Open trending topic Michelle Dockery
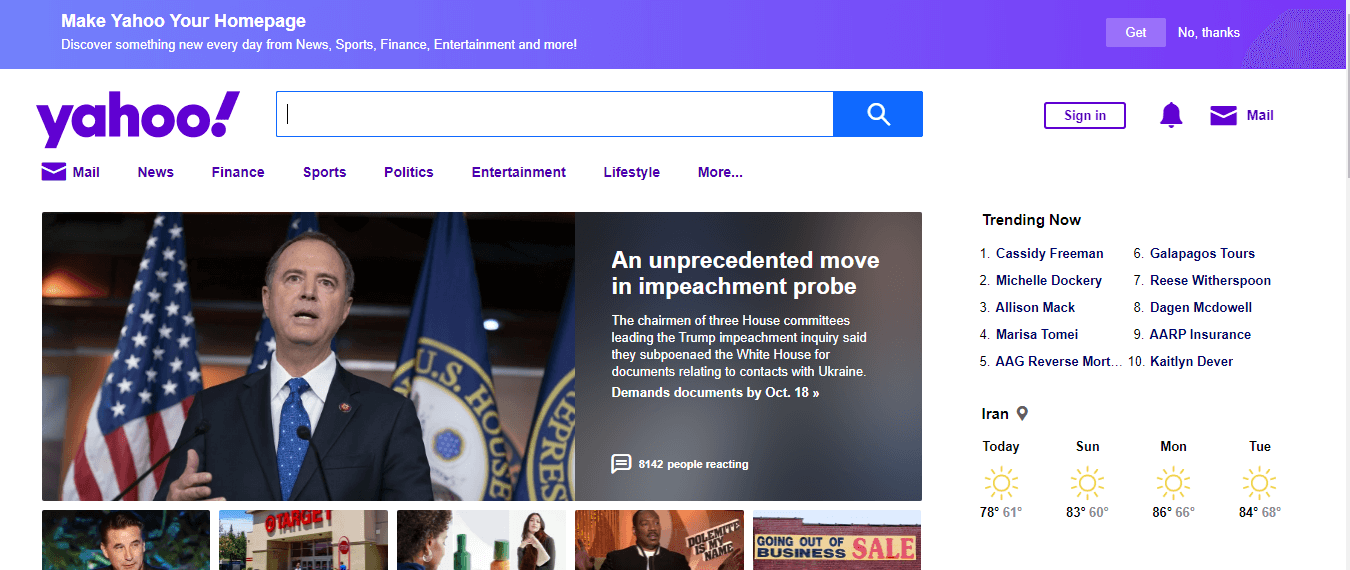Screen dimensions: 1350x570 [x=1049, y=280]
